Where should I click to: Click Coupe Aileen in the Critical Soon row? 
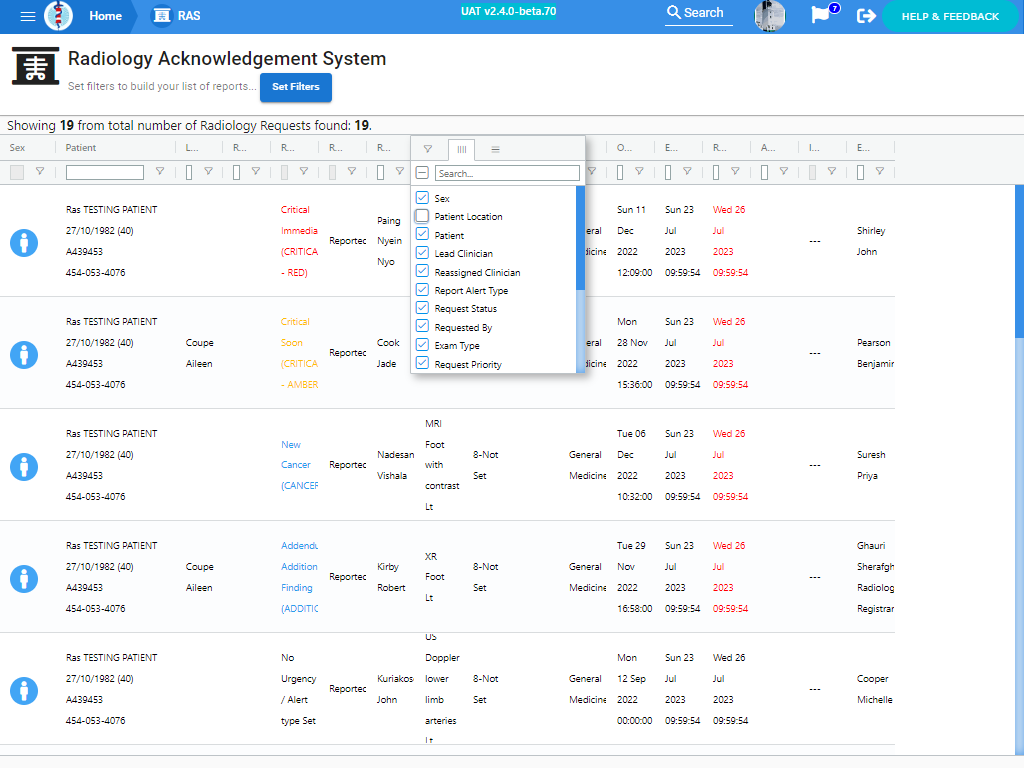click(199, 353)
